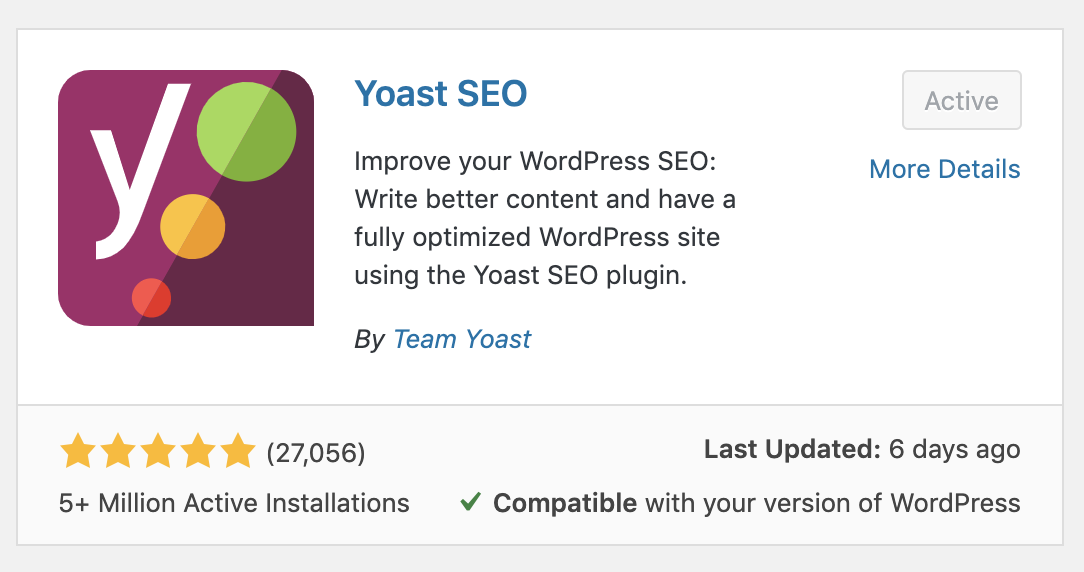Viewport: 1084px width, 572px height.
Task: Visit the Team Yoast author link
Action: (x=462, y=339)
